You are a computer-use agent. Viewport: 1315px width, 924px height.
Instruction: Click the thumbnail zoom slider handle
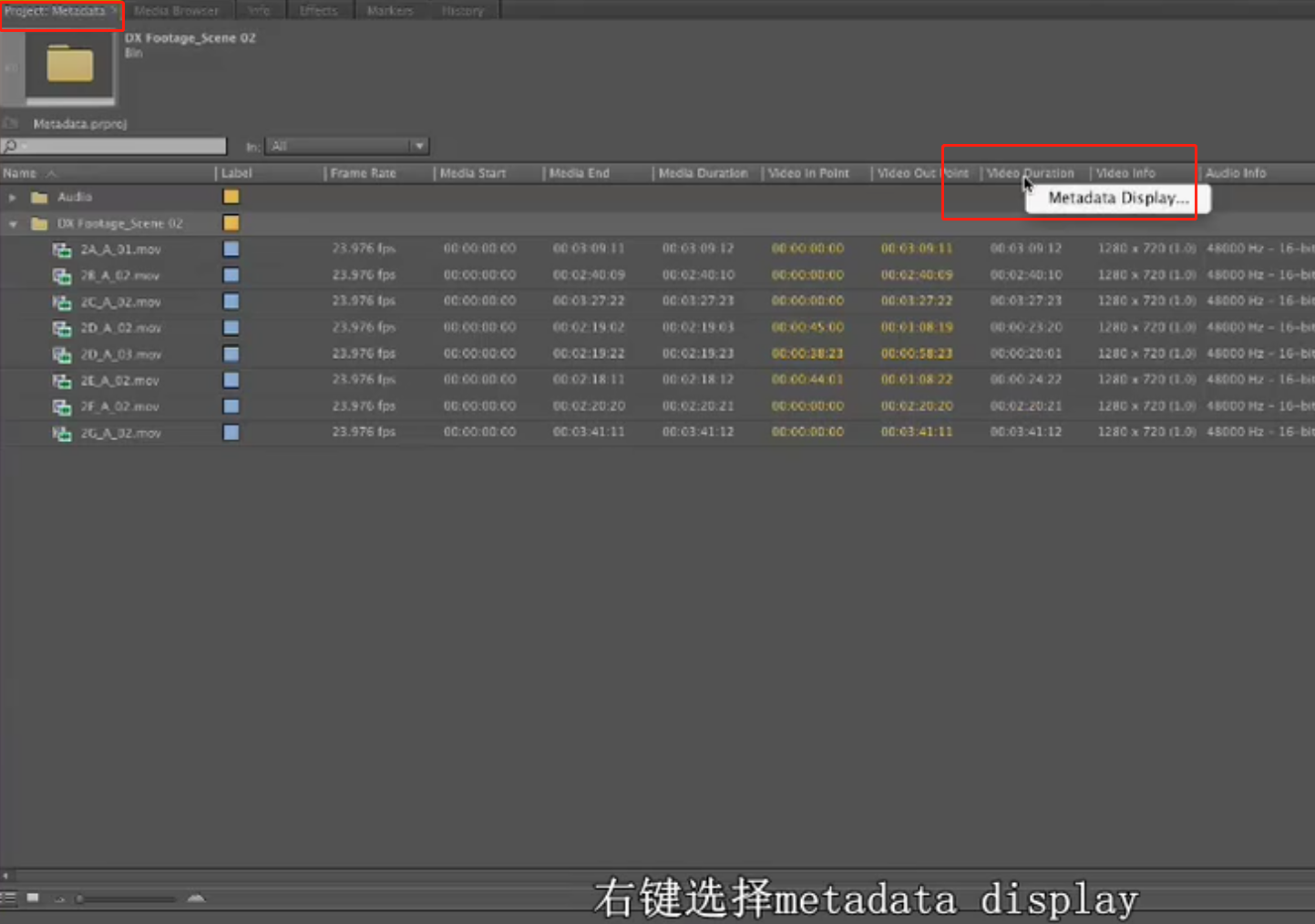(80, 899)
